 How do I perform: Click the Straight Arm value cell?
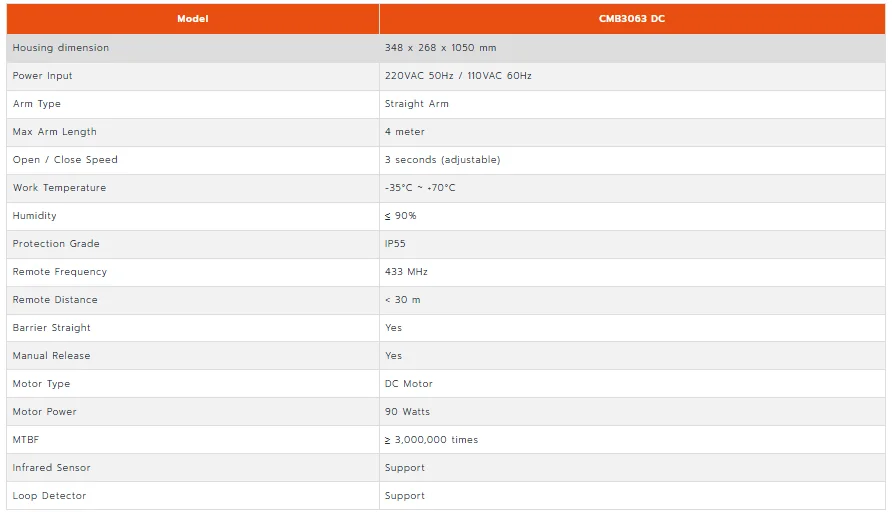(632, 104)
